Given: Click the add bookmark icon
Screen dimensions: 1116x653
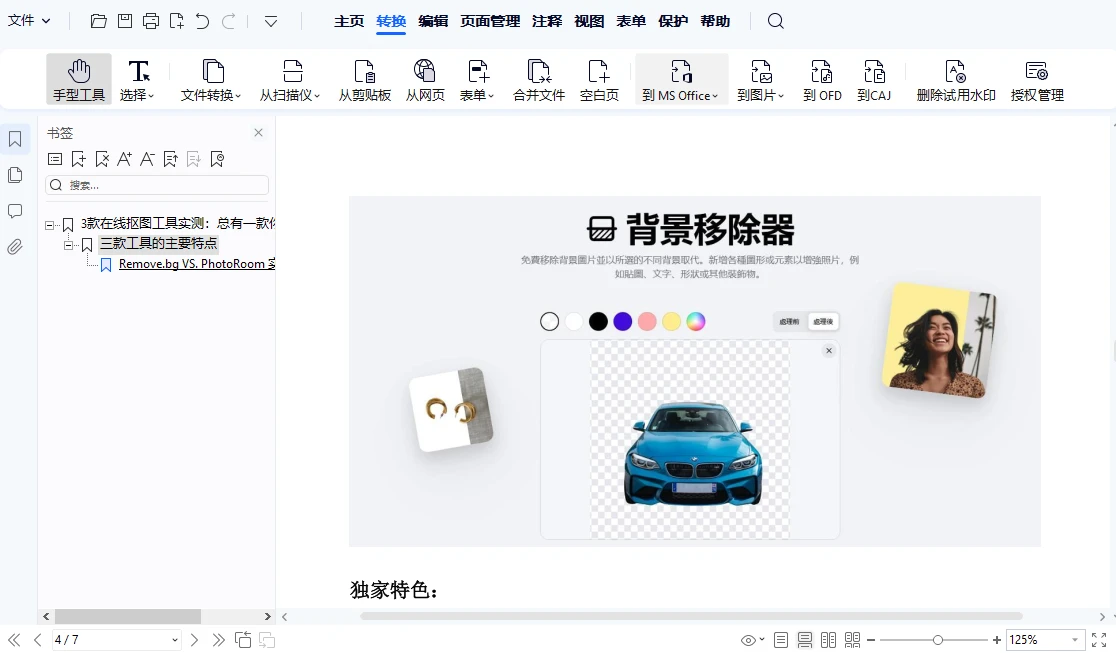Looking at the screenshot, I should pyautogui.click(x=78, y=160).
